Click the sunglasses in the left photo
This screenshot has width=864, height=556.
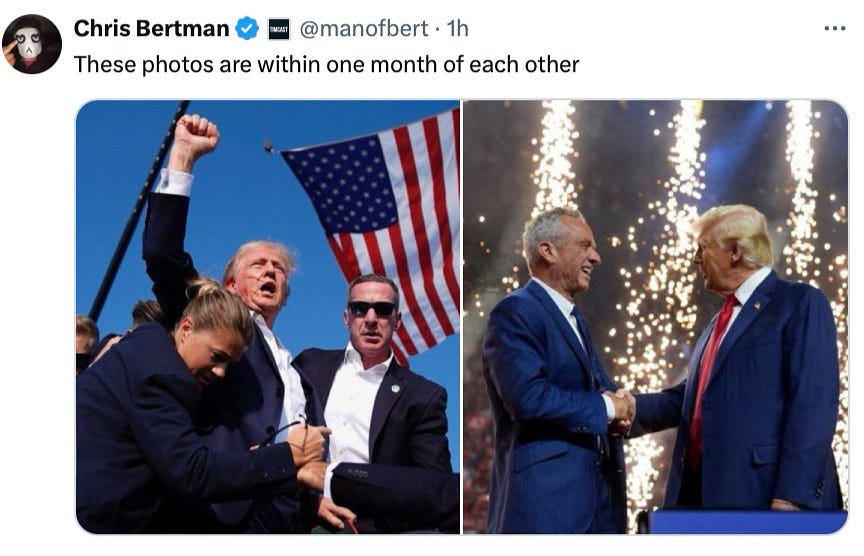coord(372,309)
